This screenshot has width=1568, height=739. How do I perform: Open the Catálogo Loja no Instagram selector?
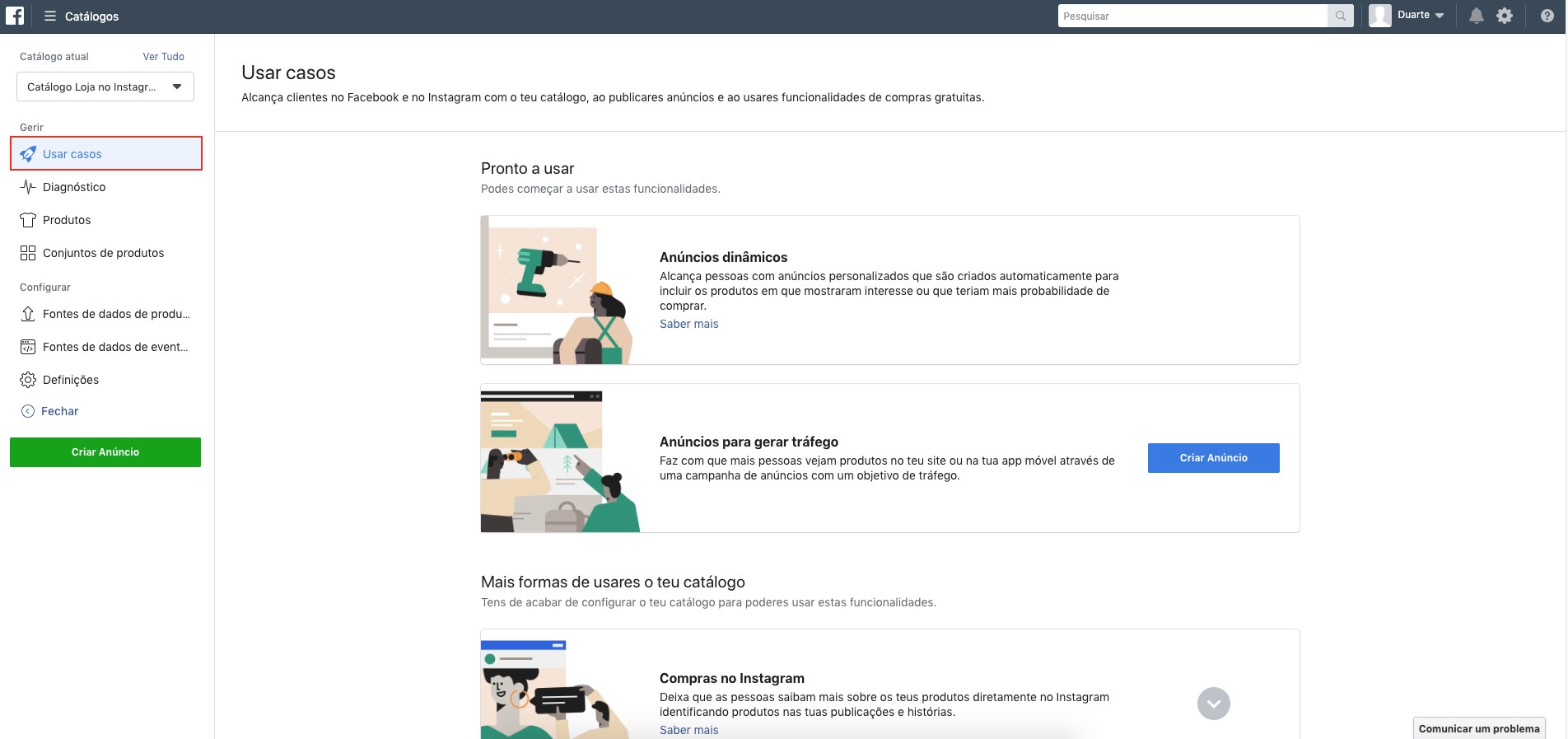tap(105, 87)
